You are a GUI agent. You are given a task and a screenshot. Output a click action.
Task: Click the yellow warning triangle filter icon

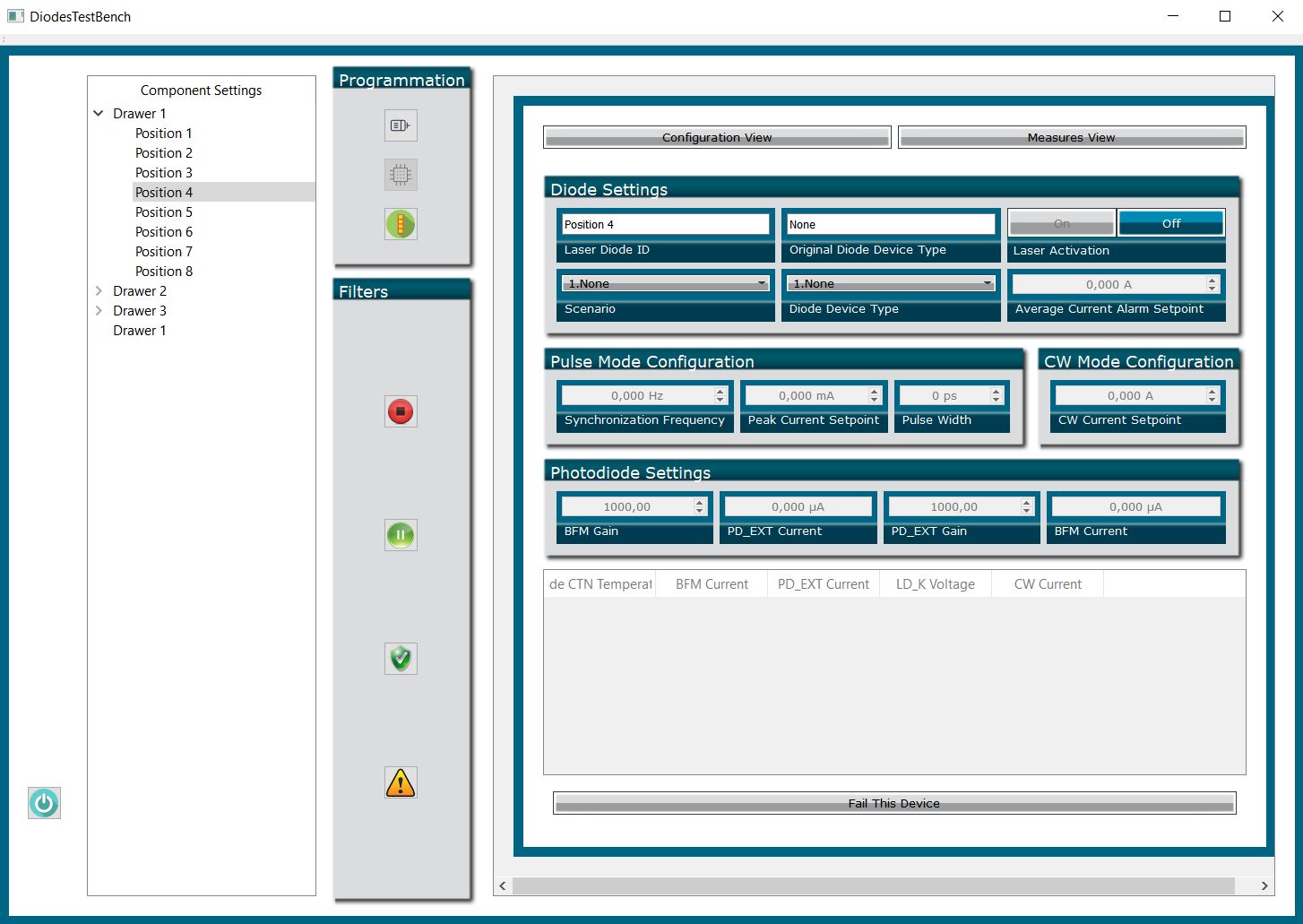coord(401,782)
